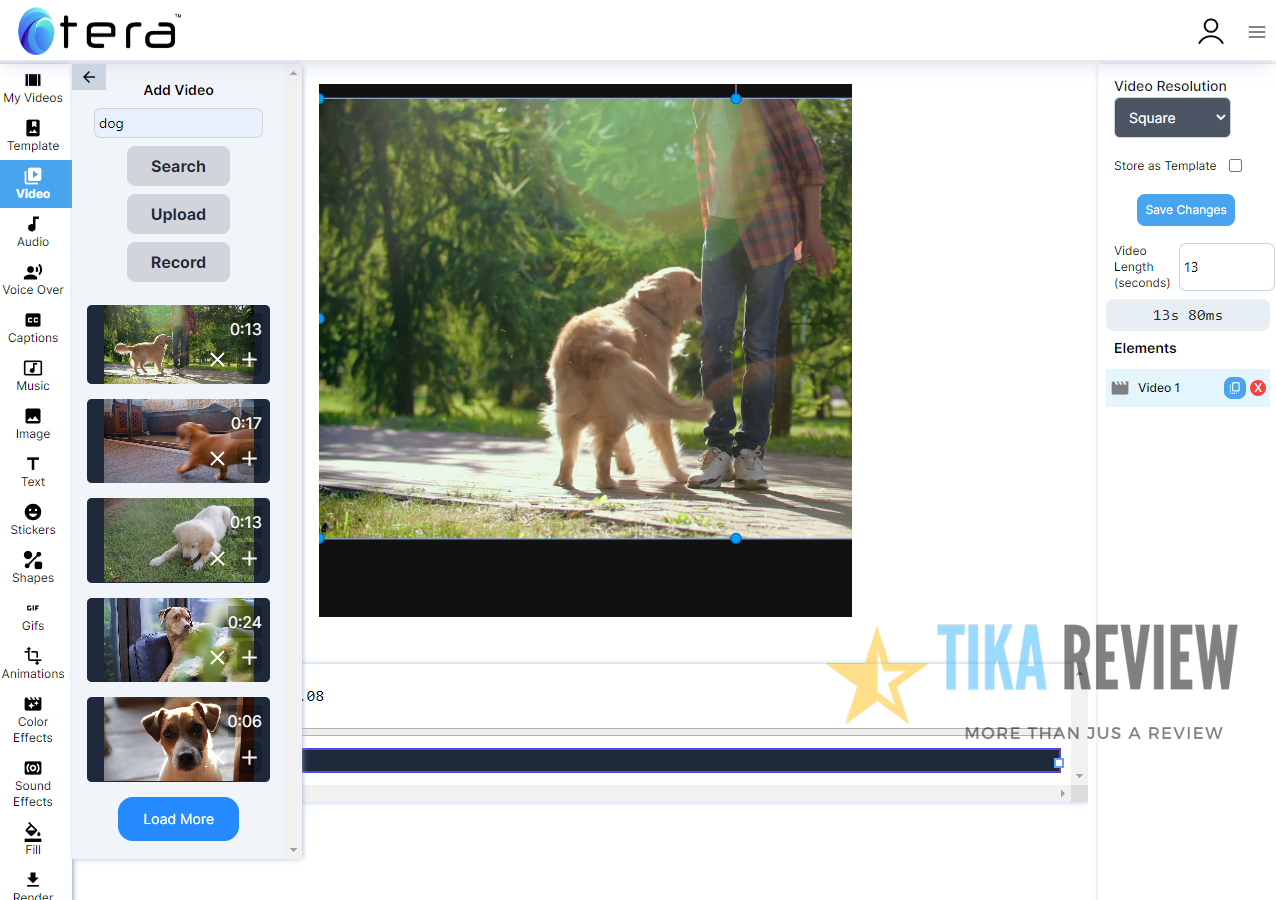Click Load More to fetch more dog videos
1276x900 pixels.
[178, 818]
